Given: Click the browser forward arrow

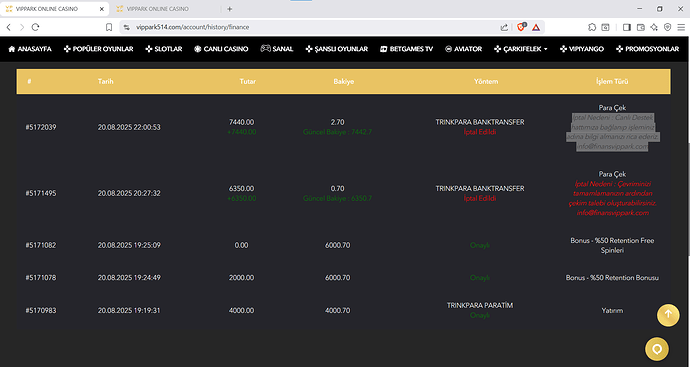Looking at the screenshot, I should pyautogui.click(x=22, y=27).
